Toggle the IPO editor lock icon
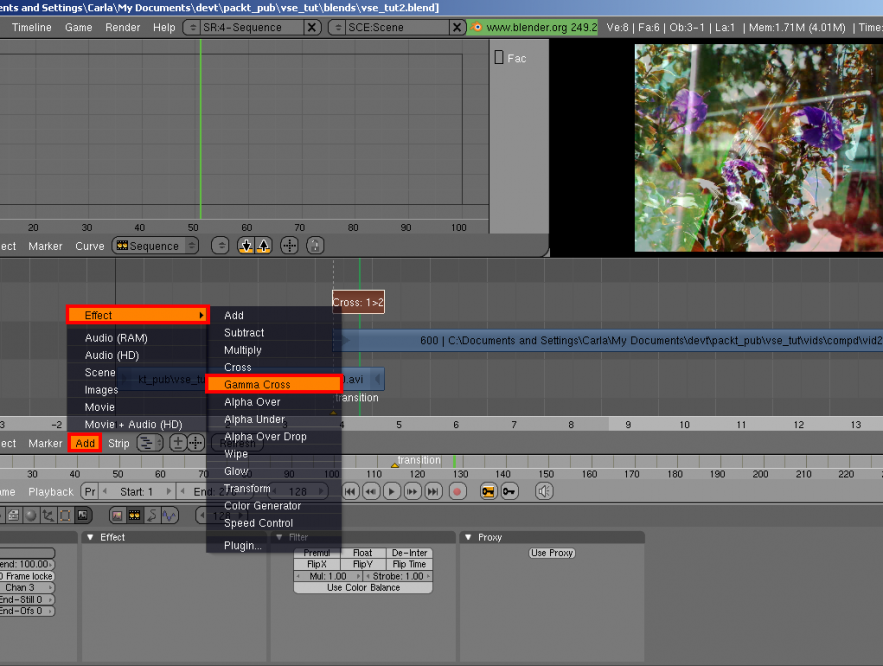This screenshot has height=666, width=883. (315, 245)
